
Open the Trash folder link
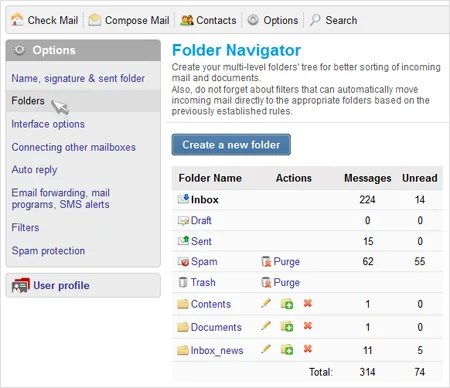click(x=203, y=282)
